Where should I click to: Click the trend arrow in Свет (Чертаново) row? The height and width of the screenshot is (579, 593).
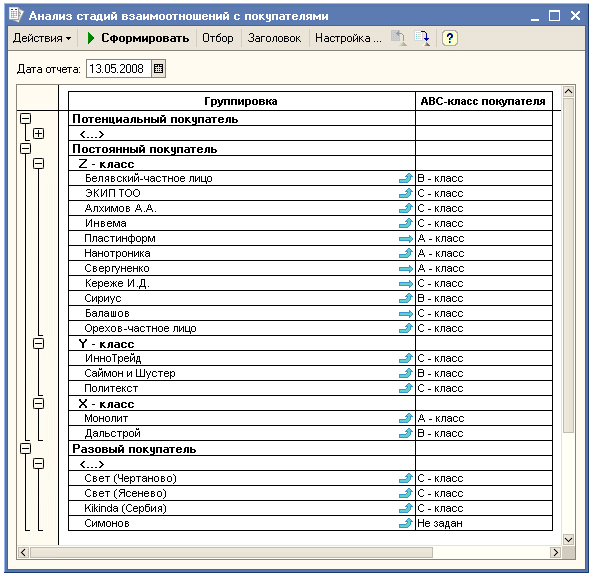(x=406, y=478)
